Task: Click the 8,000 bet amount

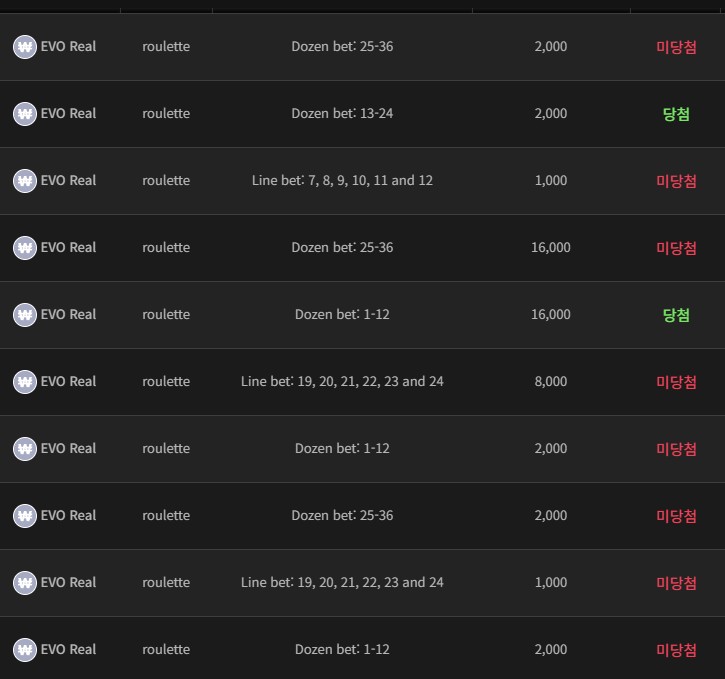Action: (x=550, y=382)
